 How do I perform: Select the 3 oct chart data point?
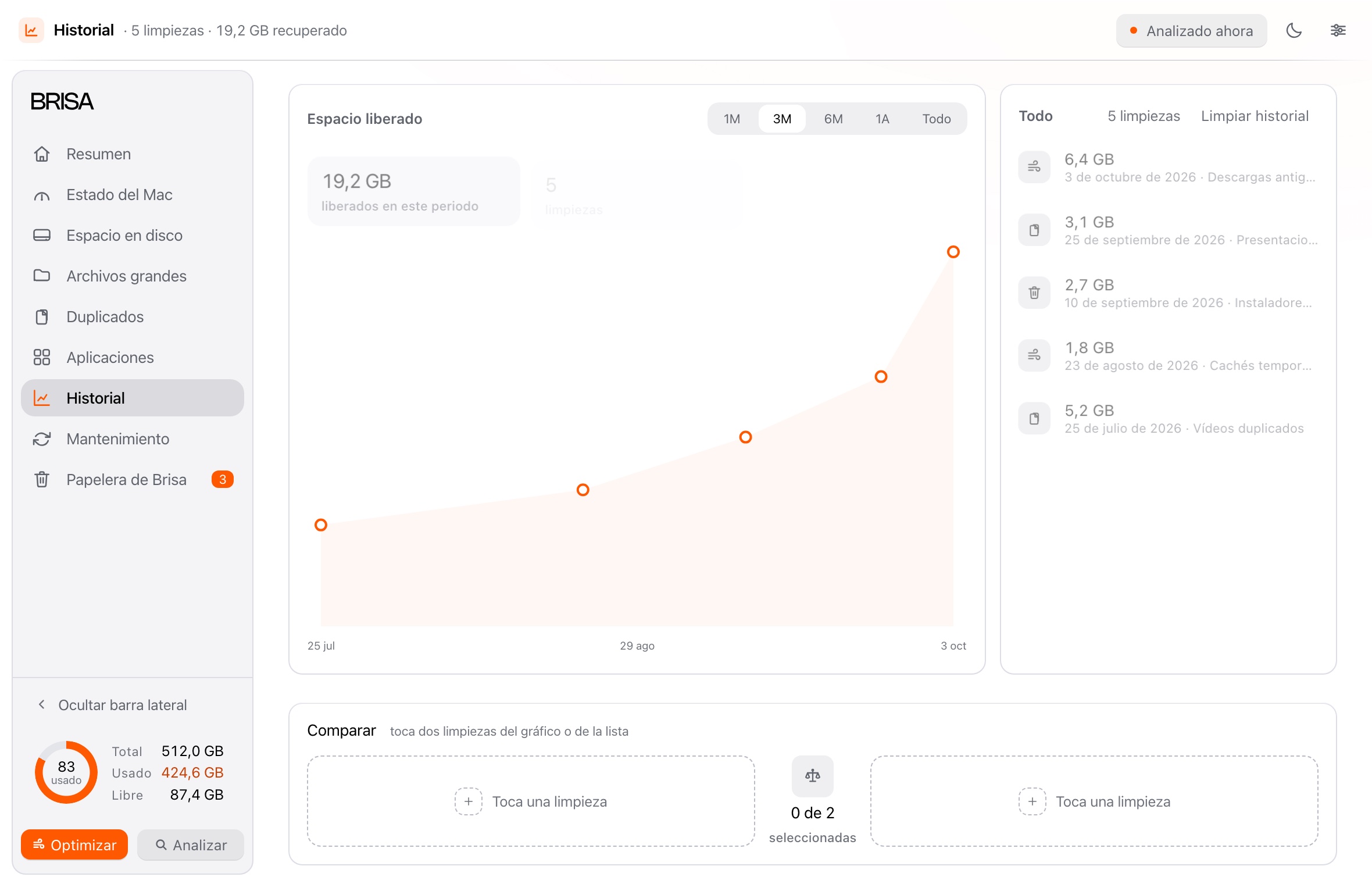(x=953, y=252)
